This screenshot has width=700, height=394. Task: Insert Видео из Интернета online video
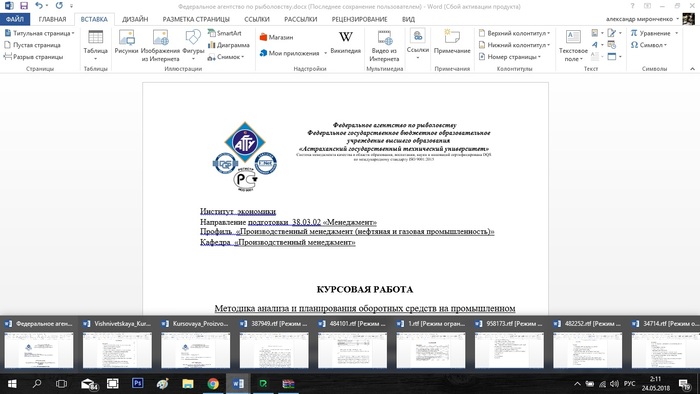click(384, 46)
